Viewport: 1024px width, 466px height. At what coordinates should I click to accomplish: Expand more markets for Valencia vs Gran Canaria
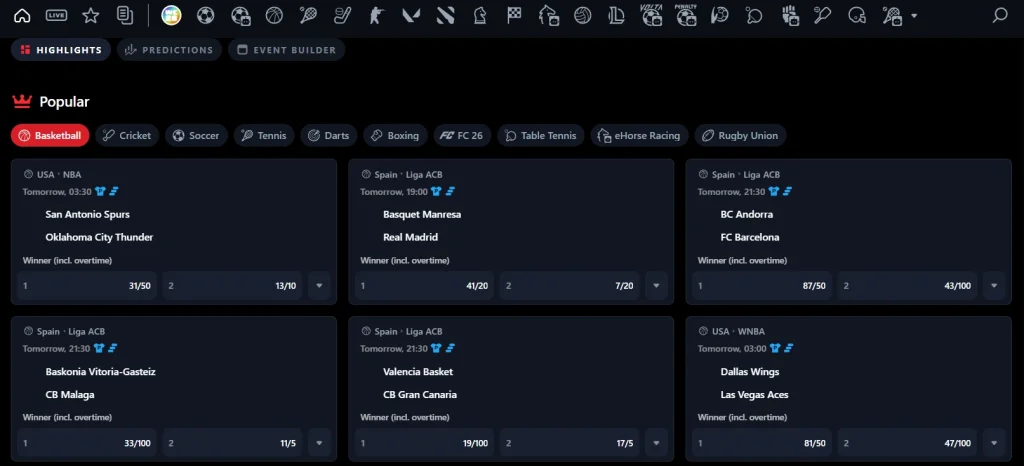(x=657, y=443)
